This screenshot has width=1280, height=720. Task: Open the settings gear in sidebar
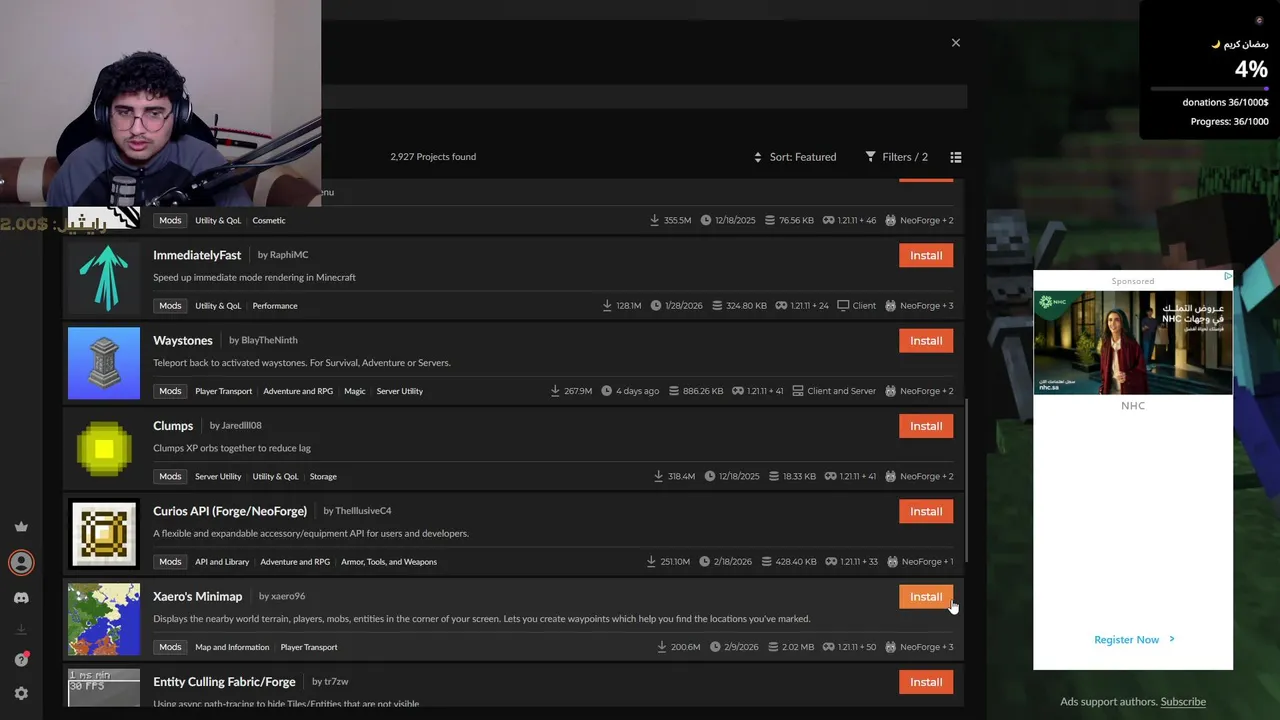click(x=21, y=693)
